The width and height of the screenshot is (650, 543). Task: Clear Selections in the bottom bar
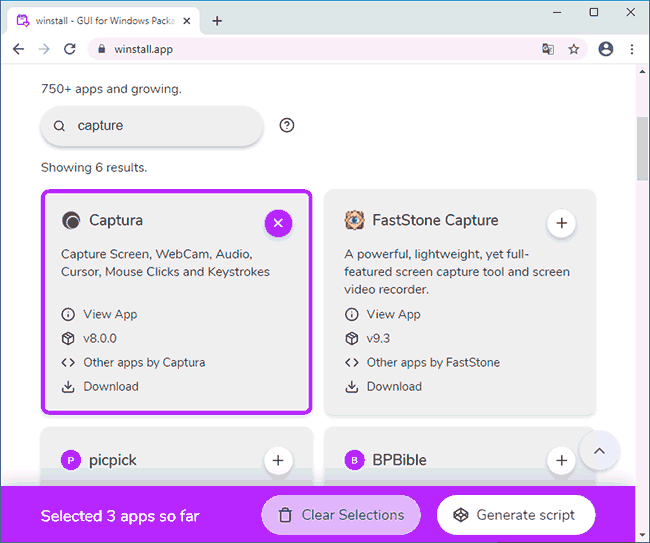(x=341, y=515)
